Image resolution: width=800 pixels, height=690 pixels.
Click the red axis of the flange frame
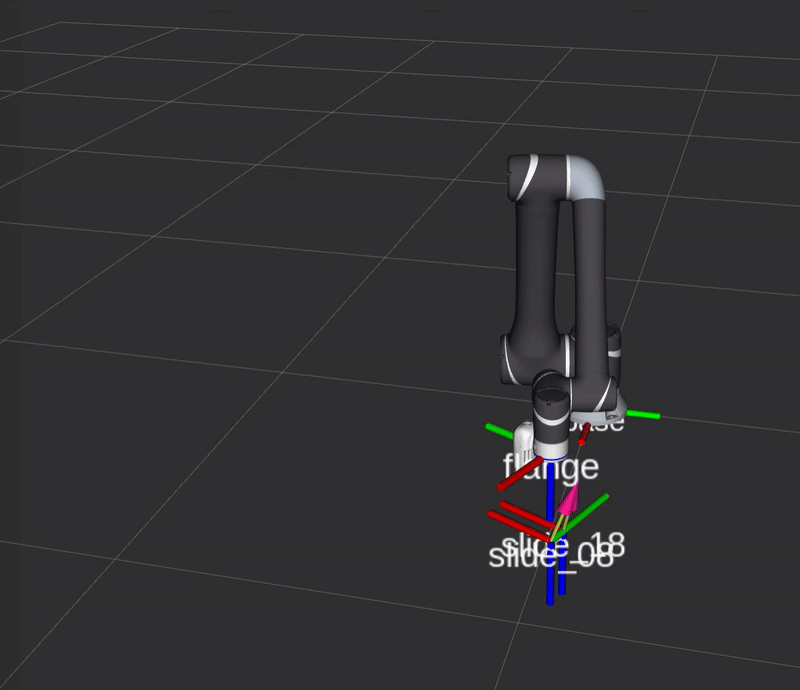518,478
